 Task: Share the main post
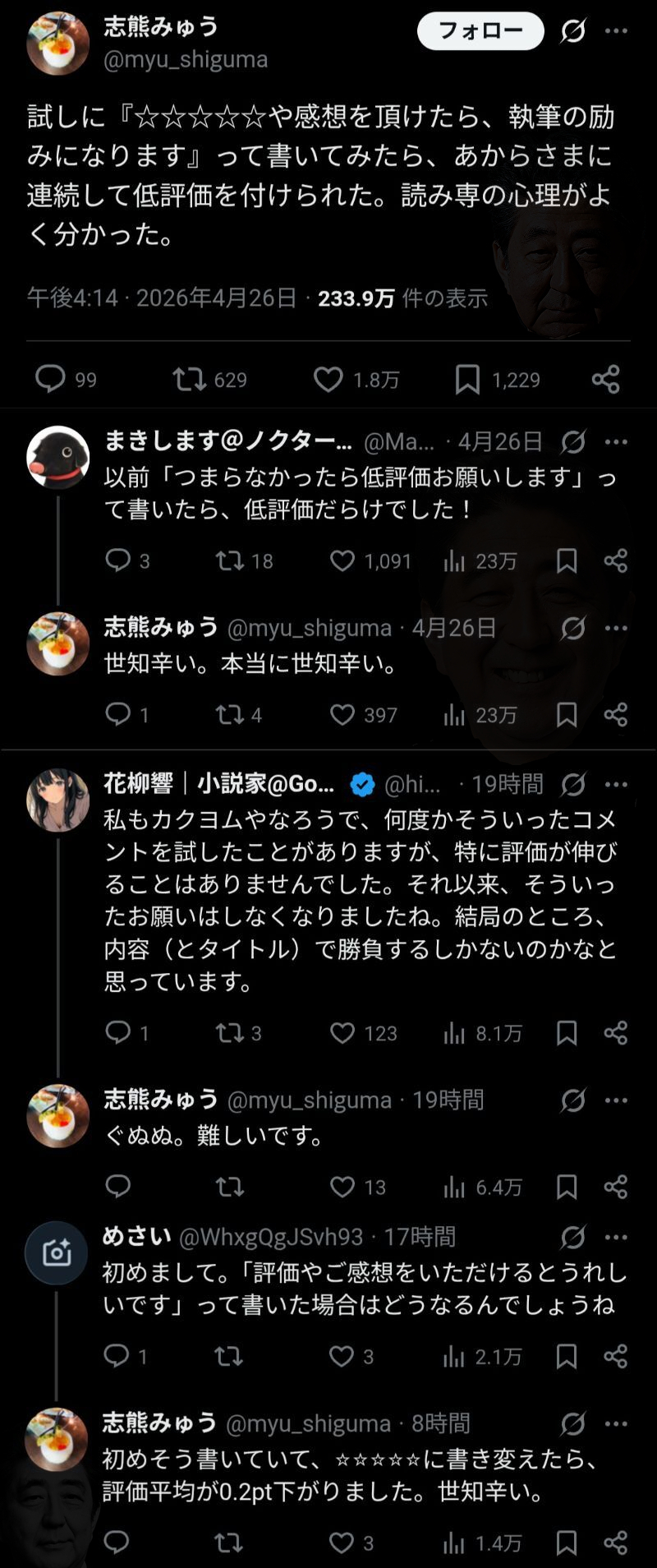click(x=606, y=379)
